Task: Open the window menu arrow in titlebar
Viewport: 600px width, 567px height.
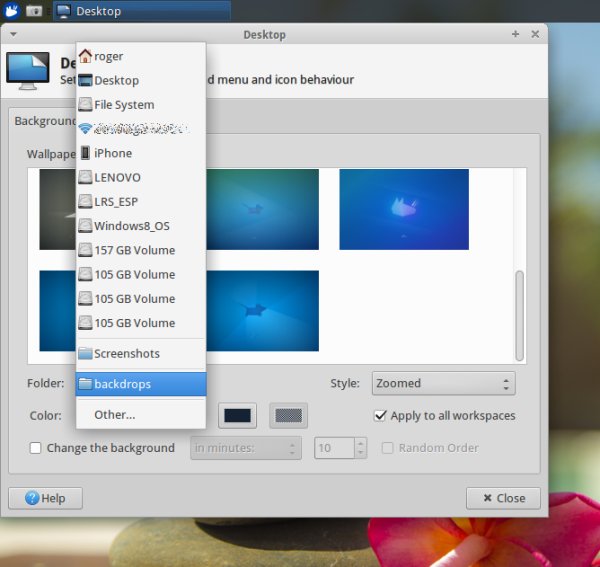Action: click(x=13, y=34)
